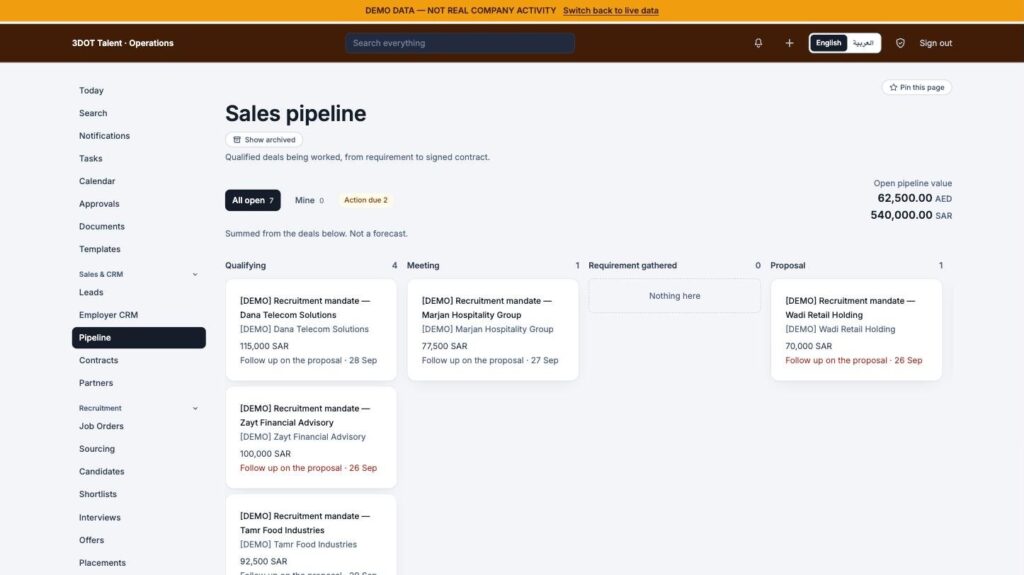Click the Sales pipeline heading
The image size is (1024, 575).
click(x=295, y=113)
